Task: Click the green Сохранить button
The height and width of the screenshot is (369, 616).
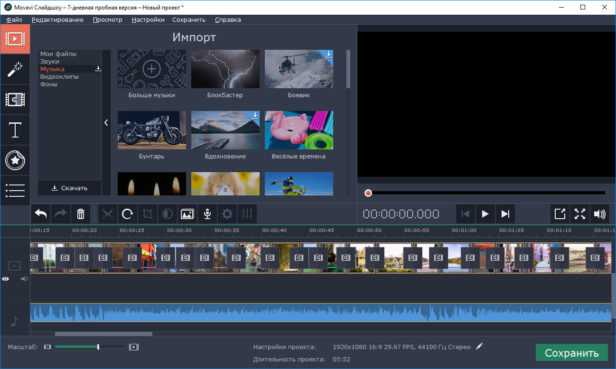Action: point(572,353)
